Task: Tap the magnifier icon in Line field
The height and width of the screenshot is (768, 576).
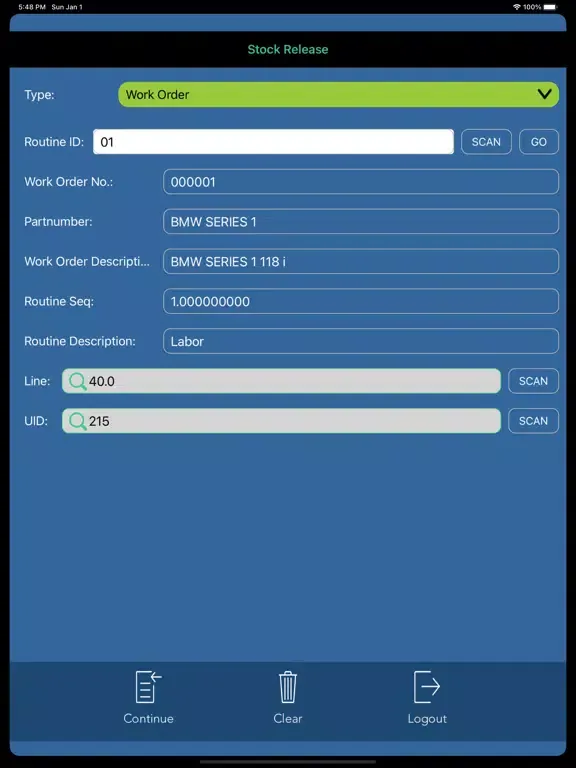Action: tap(77, 381)
